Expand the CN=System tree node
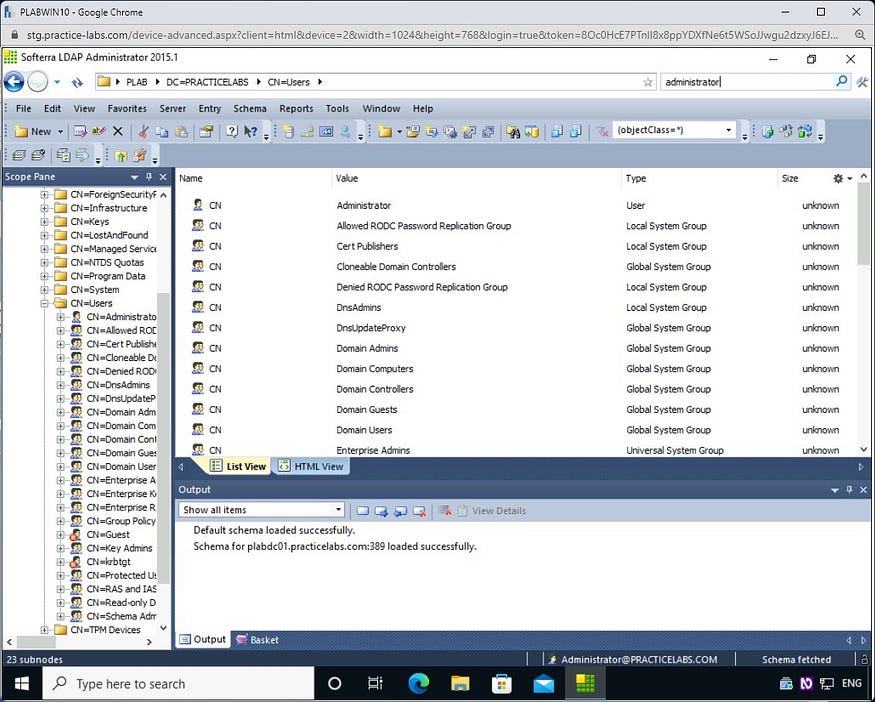This screenshot has height=702, width=875. tap(44, 290)
